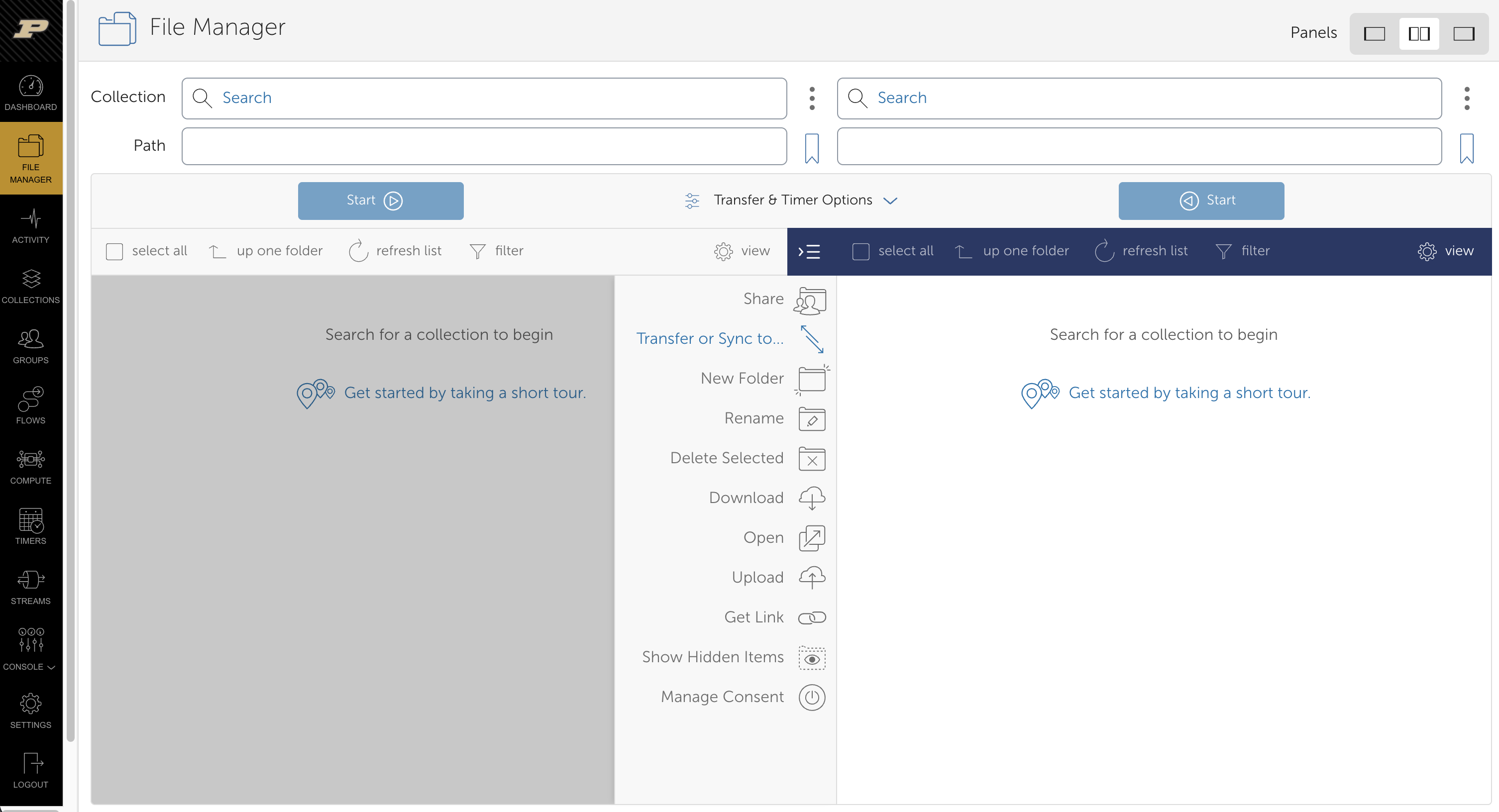Click the left Collection search field
Viewport: 1499px width, 812px height.
pyautogui.click(x=484, y=99)
